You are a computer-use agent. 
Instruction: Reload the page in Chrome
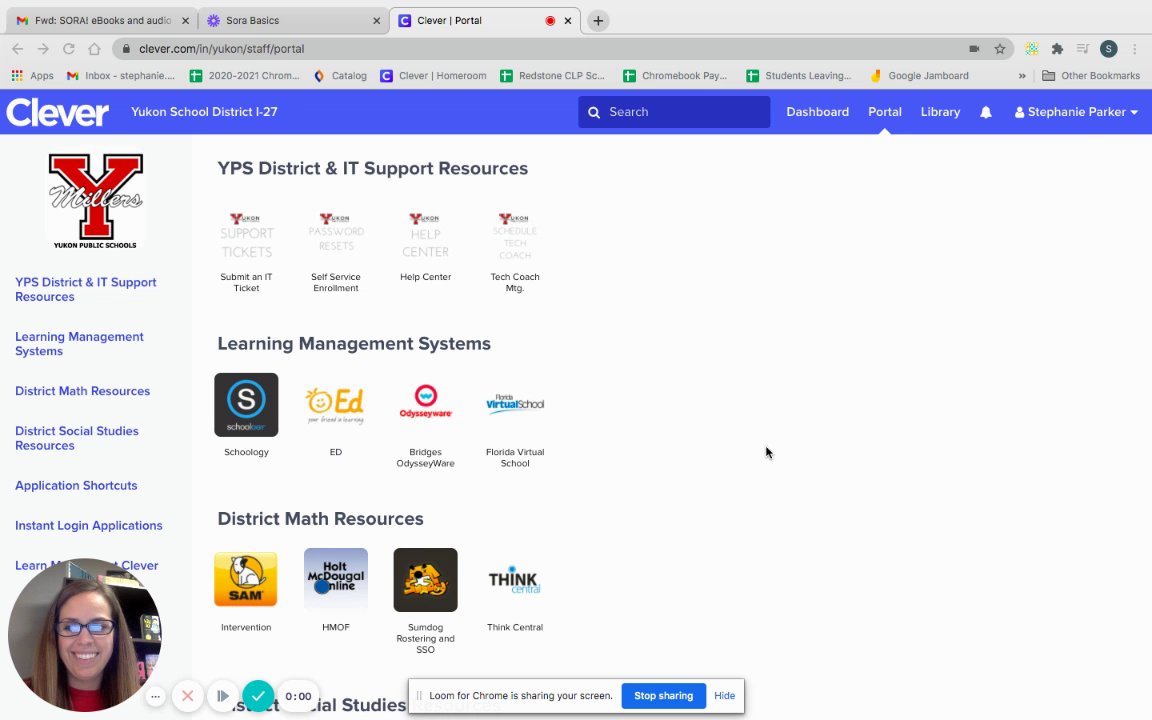(x=68, y=49)
